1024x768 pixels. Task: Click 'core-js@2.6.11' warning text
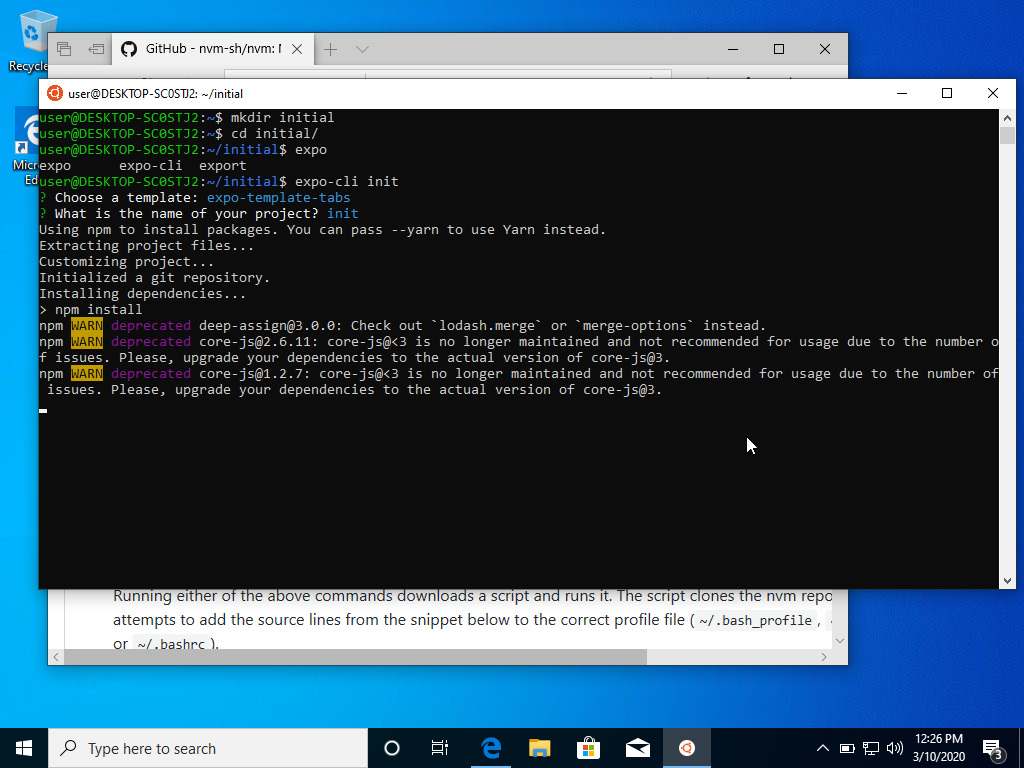259,342
